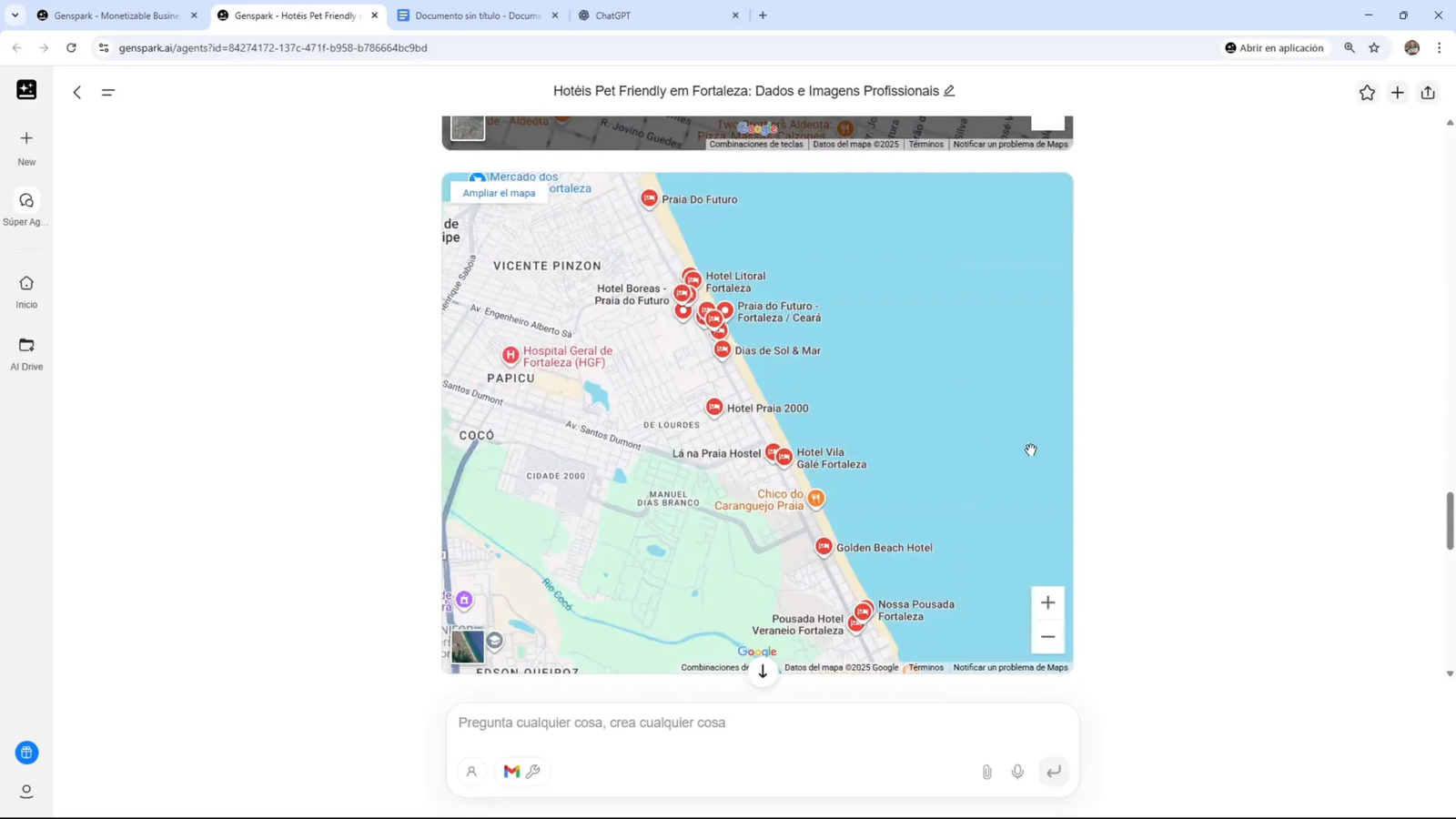Switch to Genspark Monetizable Business tab

(116, 15)
